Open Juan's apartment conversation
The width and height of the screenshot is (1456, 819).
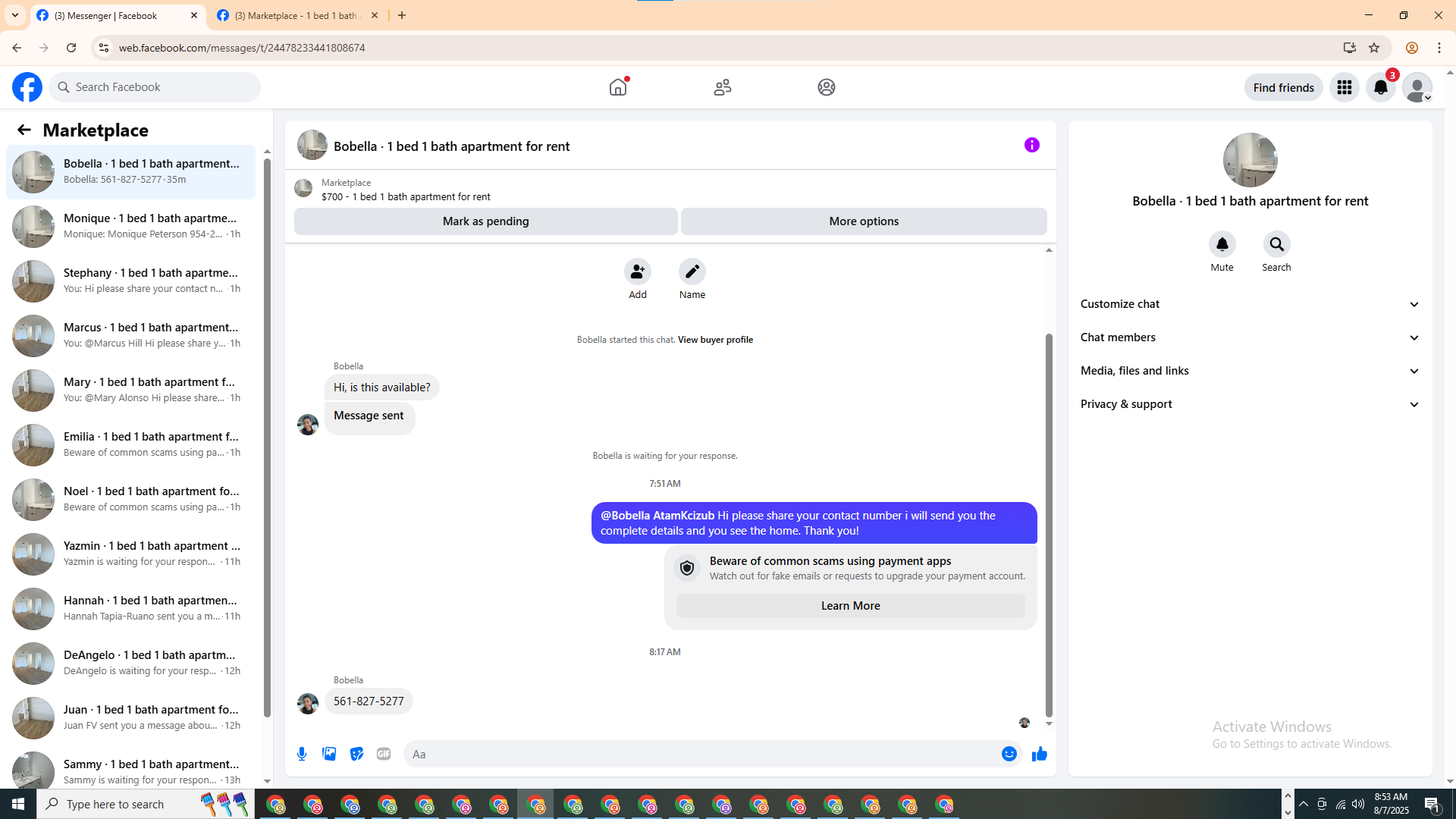click(x=130, y=717)
